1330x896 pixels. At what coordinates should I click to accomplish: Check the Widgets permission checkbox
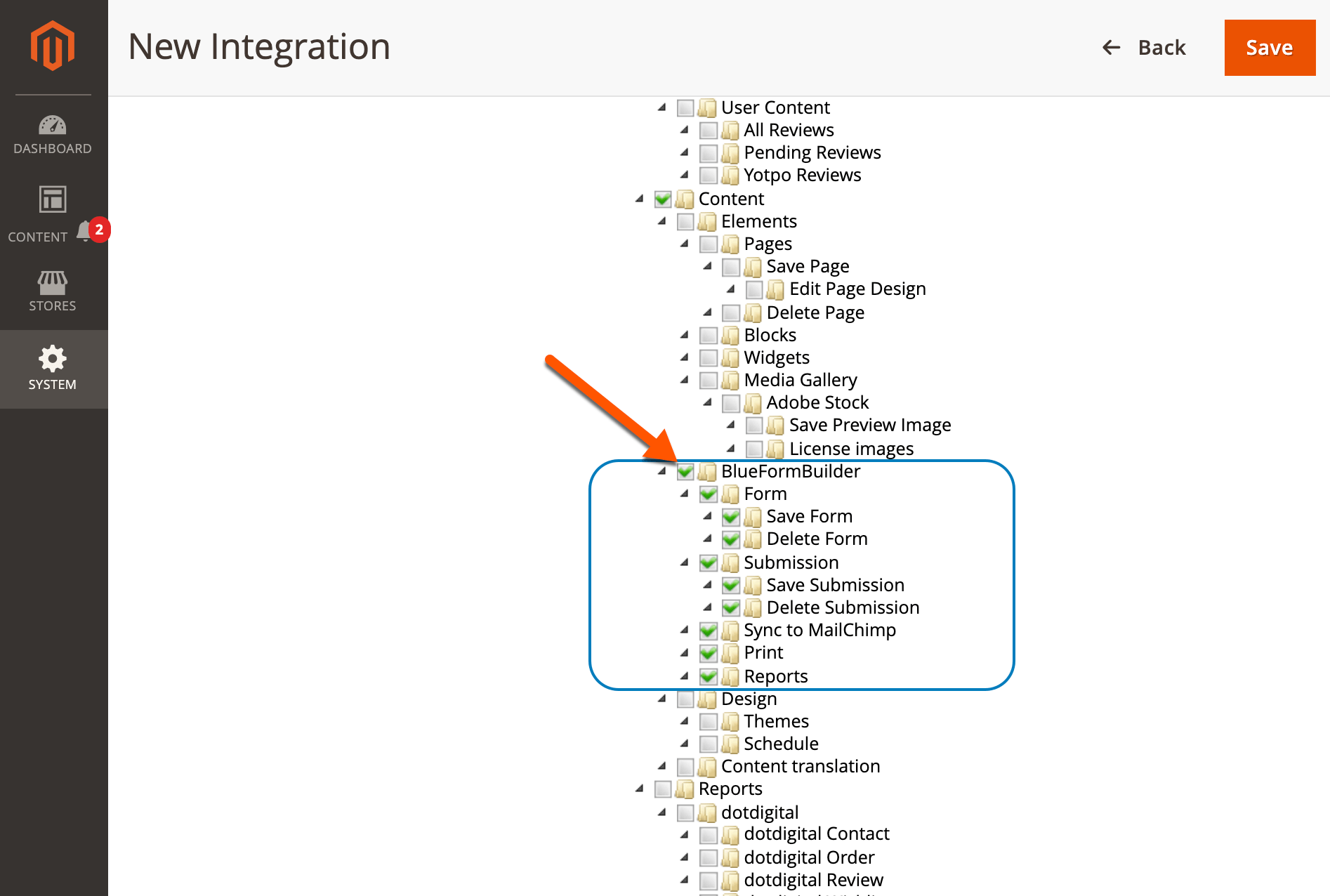point(708,358)
